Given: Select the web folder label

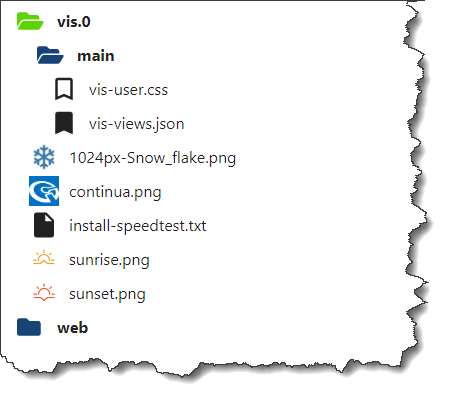Looking at the screenshot, I should (73, 328).
